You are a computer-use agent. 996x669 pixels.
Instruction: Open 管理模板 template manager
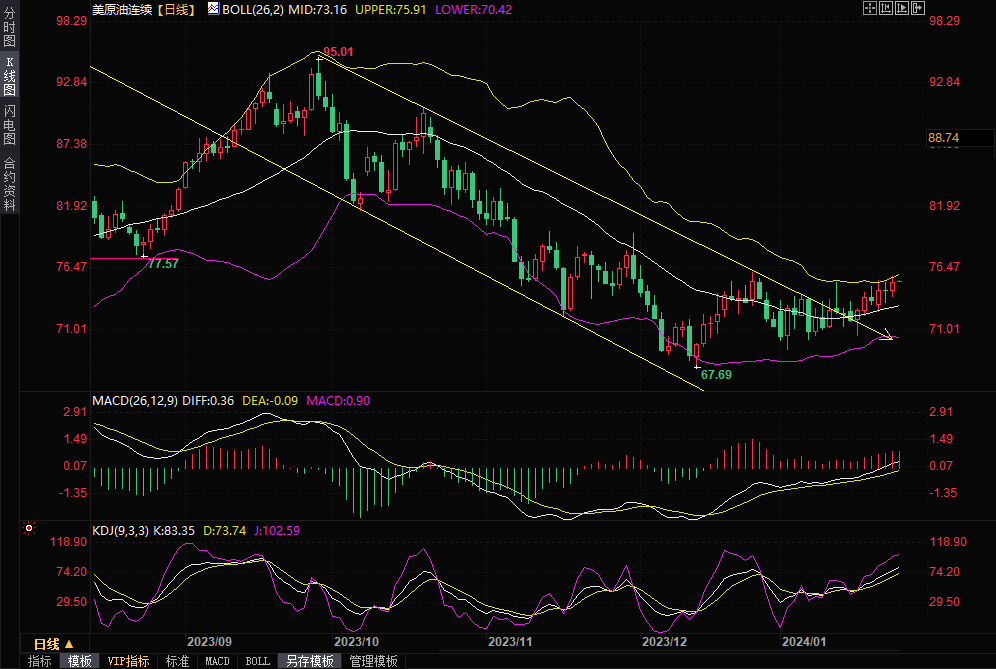[x=373, y=661]
